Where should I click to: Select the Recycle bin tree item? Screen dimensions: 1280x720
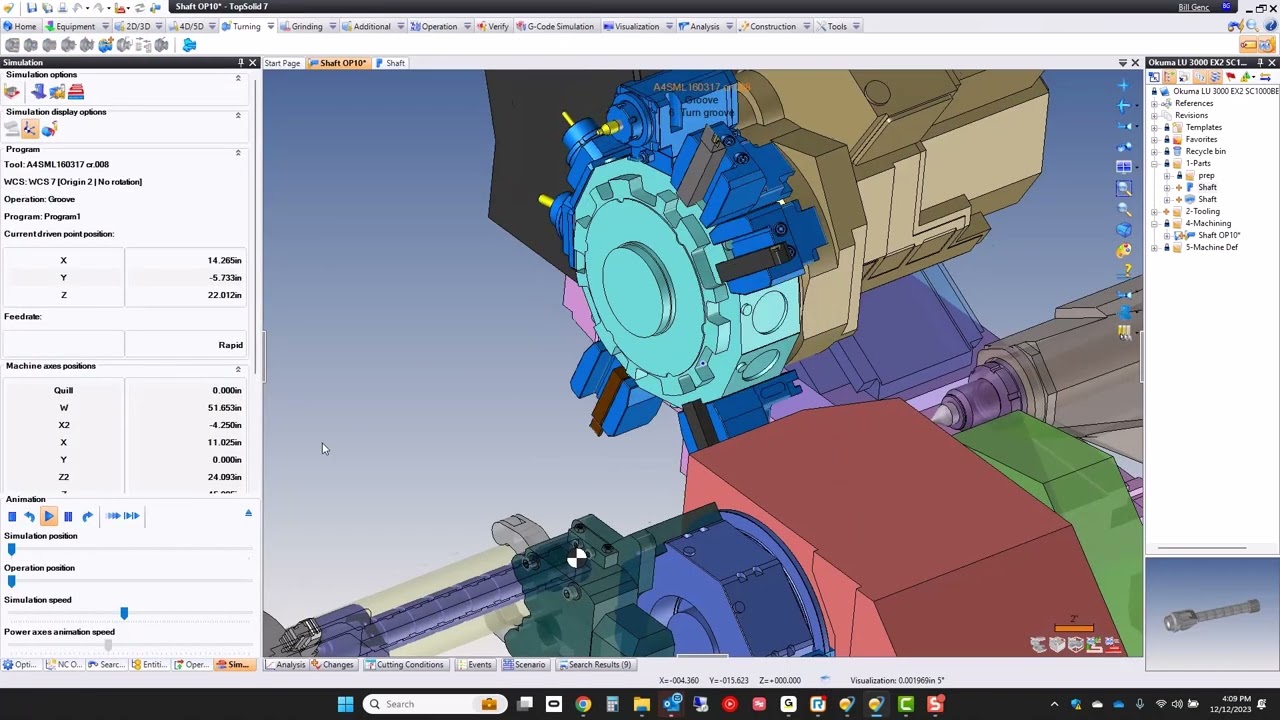(x=1205, y=151)
